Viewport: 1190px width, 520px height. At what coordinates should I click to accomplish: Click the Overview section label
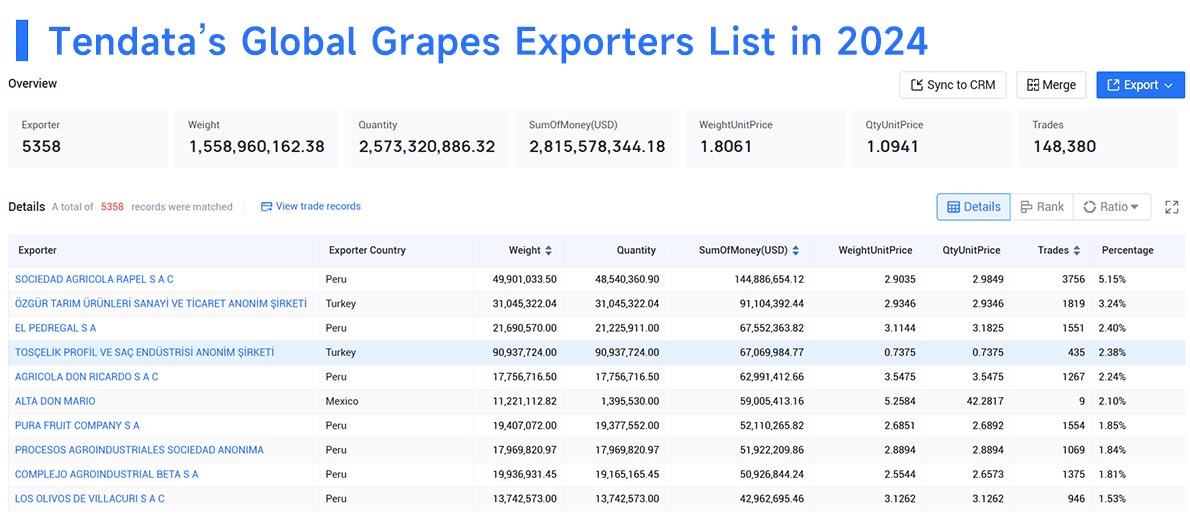point(33,84)
